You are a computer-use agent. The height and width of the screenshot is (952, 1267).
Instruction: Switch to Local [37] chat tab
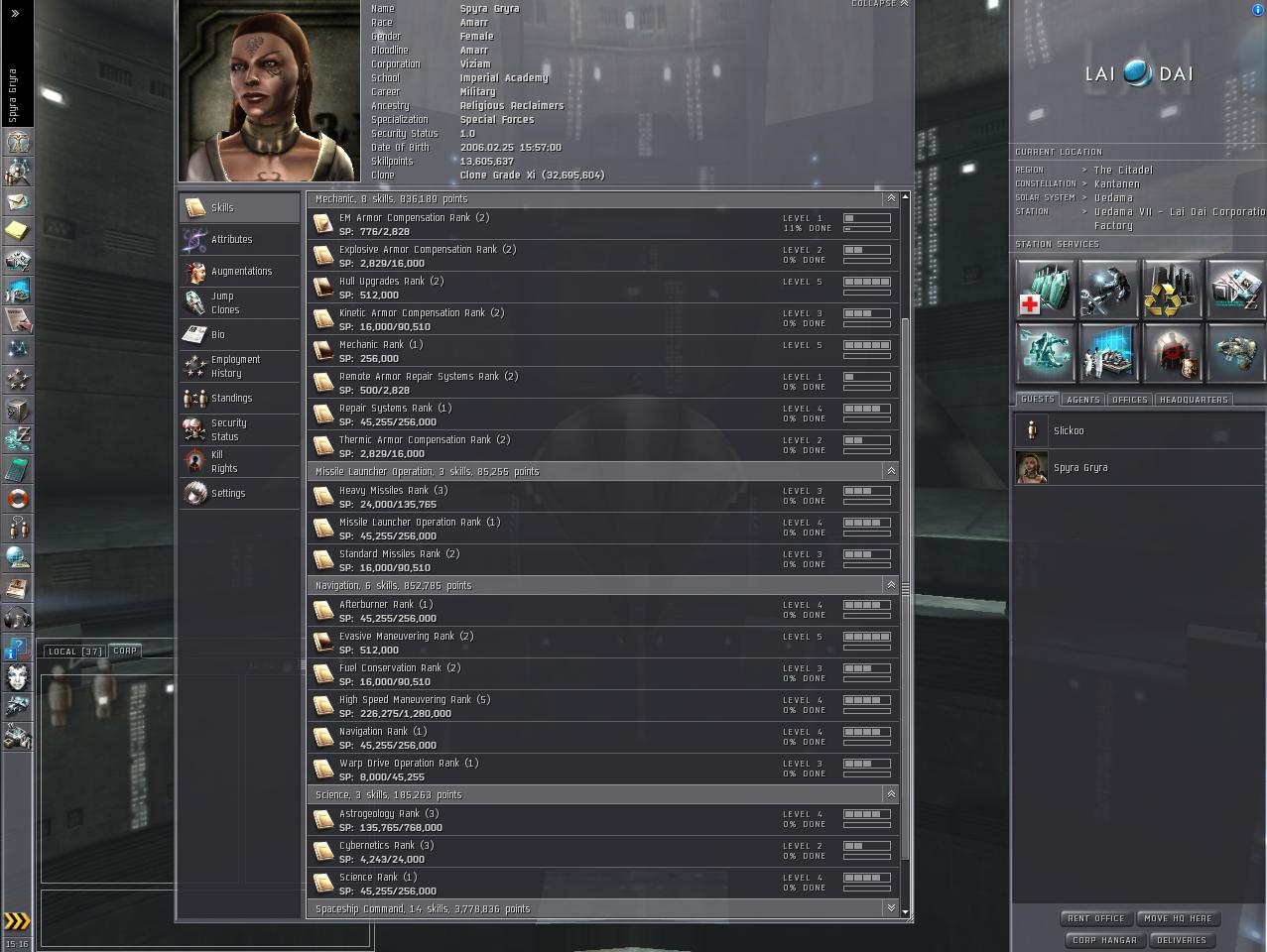click(x=74, y=651)
